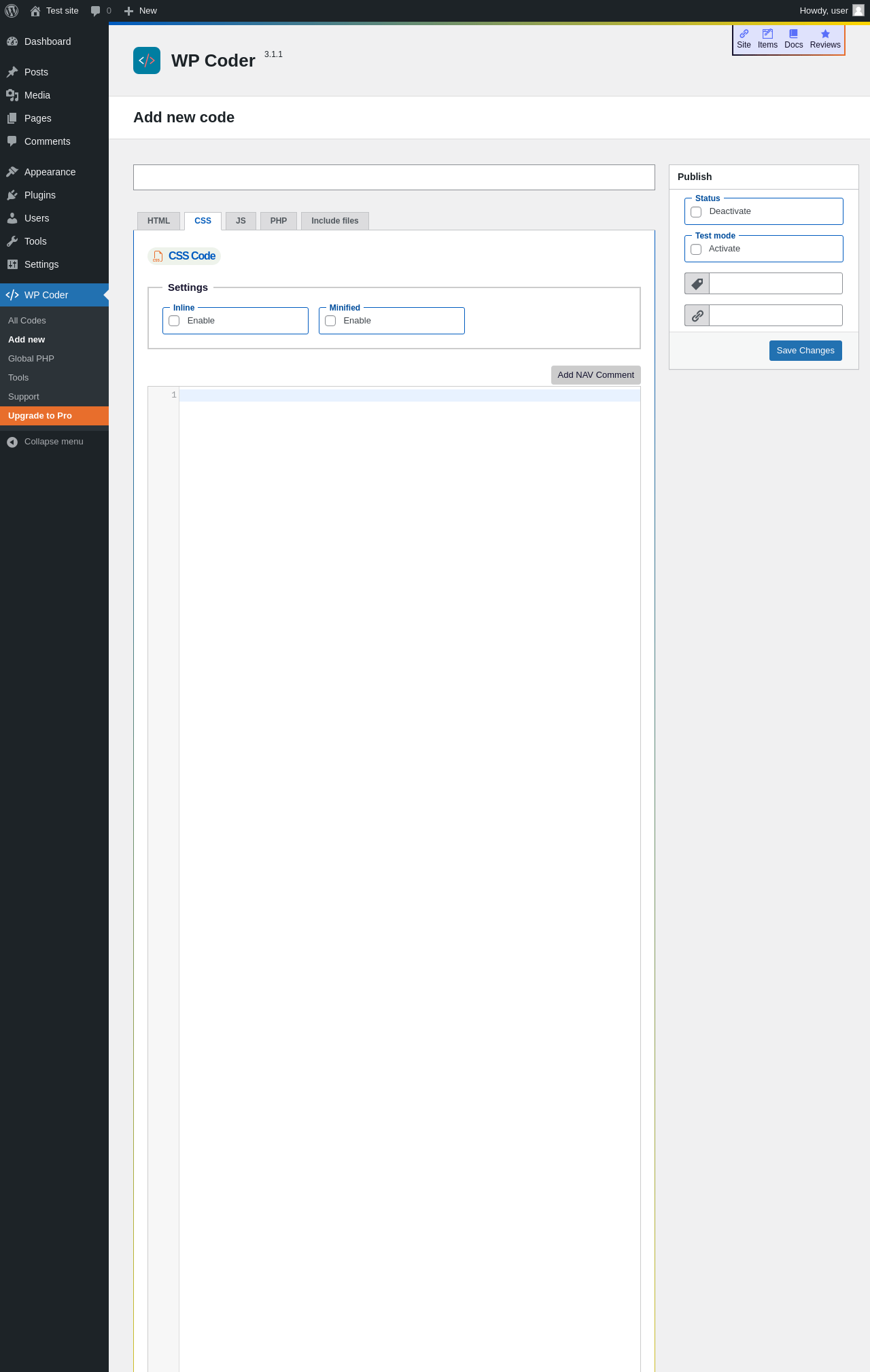The width and height of the screenshot is (870, 1372).
Task: Open the Items icon in header
Action: [768, 33]
